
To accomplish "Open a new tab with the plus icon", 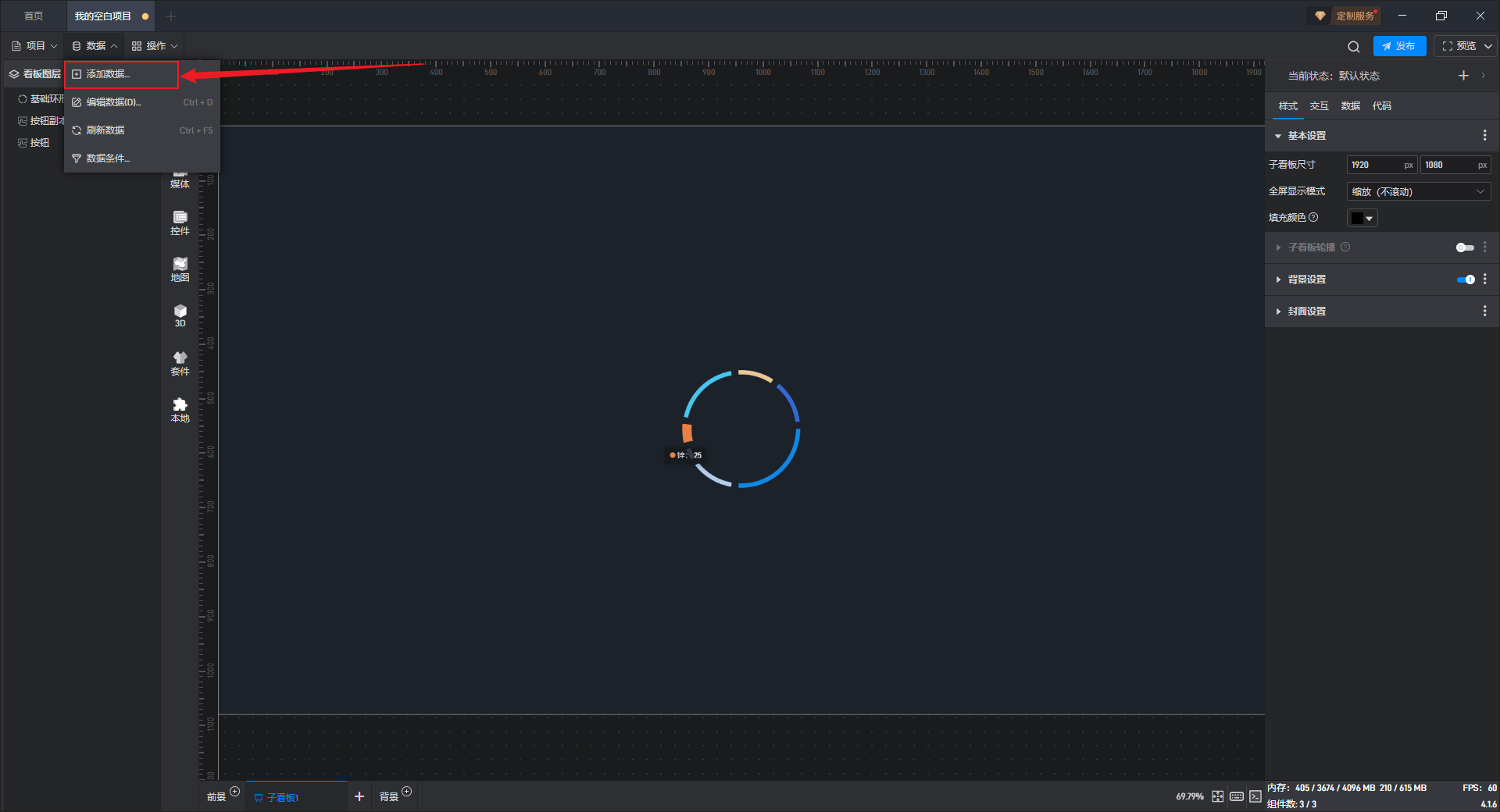I will tap(171, 16).
